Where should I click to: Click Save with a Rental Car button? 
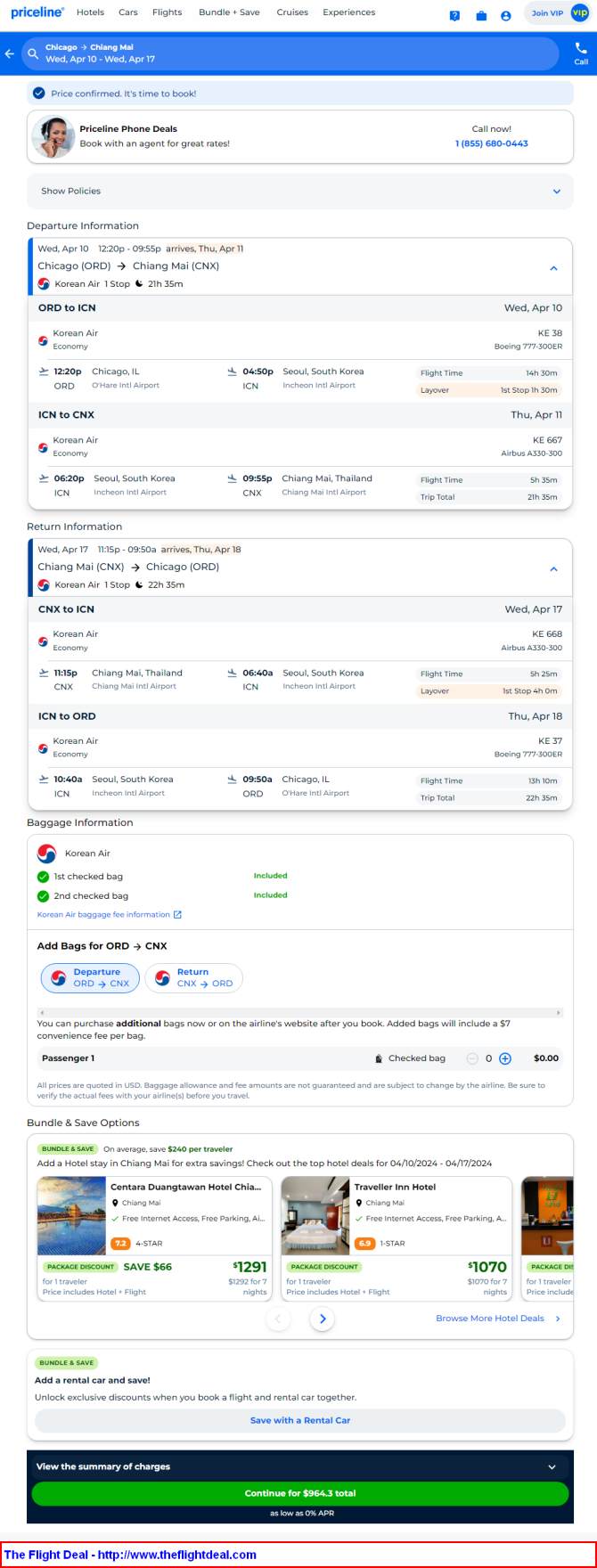pyautogui.click(x=300, y=1420)
